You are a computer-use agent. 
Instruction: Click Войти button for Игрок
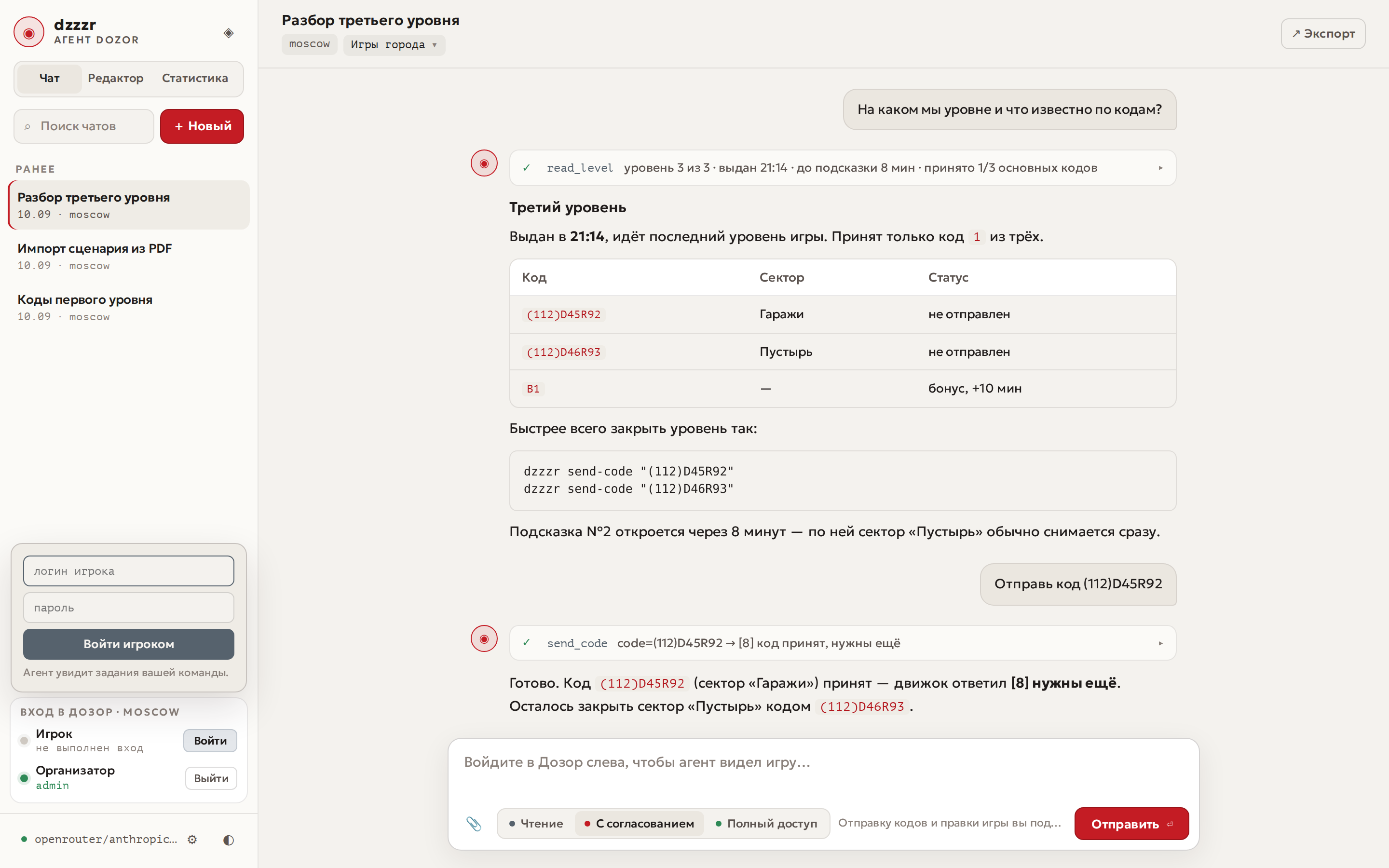click(x=210, y=741)
